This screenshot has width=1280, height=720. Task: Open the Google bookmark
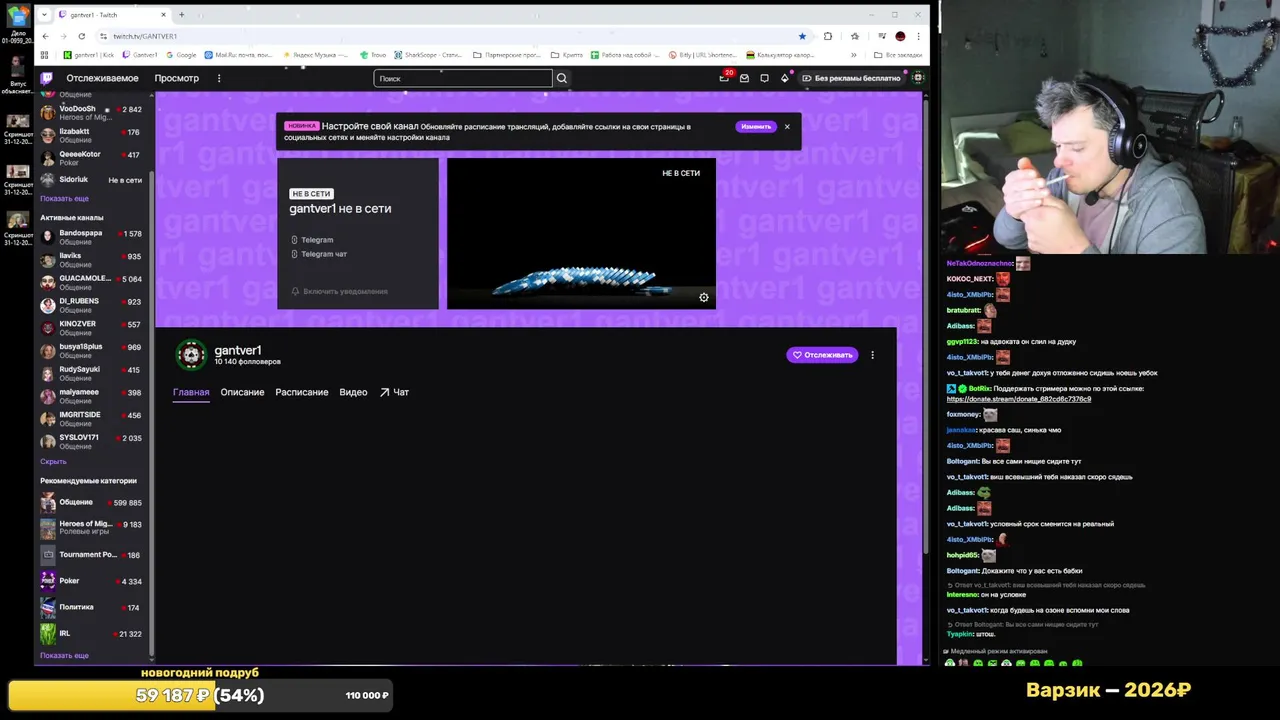[x=182, y=55]
